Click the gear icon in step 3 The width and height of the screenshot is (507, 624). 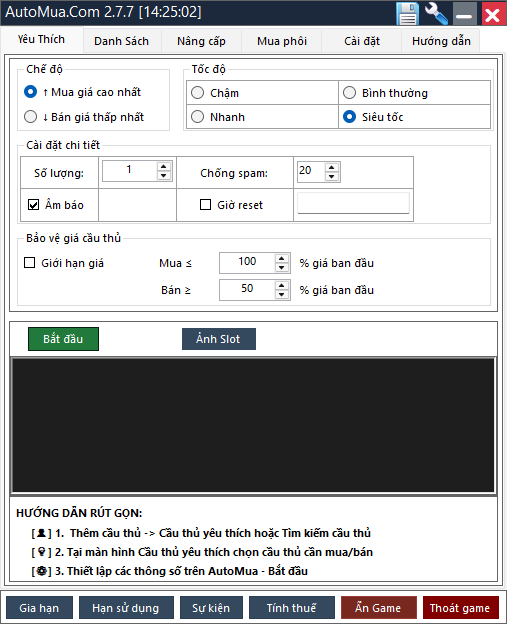(41, 571)
